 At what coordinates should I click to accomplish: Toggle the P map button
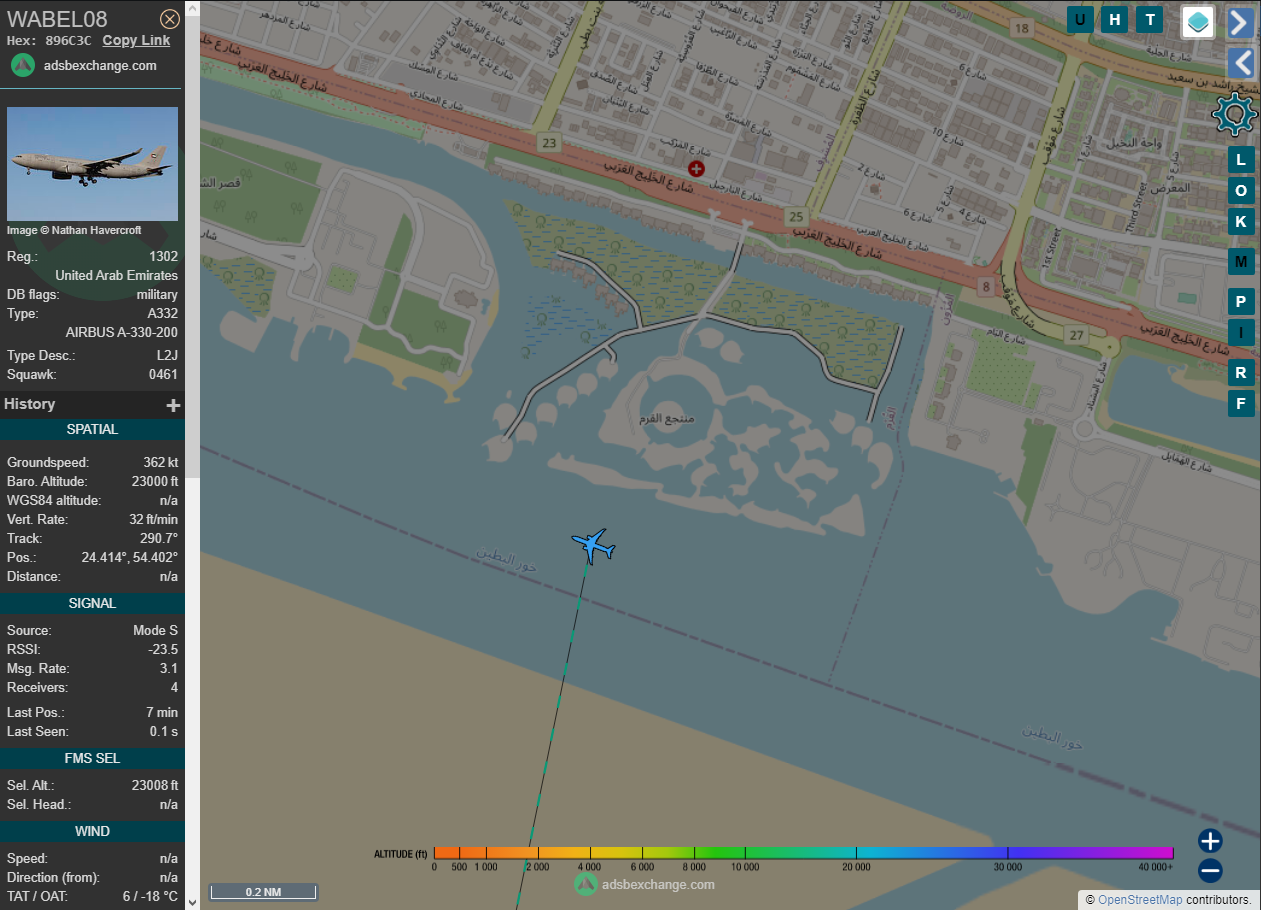1241,301
